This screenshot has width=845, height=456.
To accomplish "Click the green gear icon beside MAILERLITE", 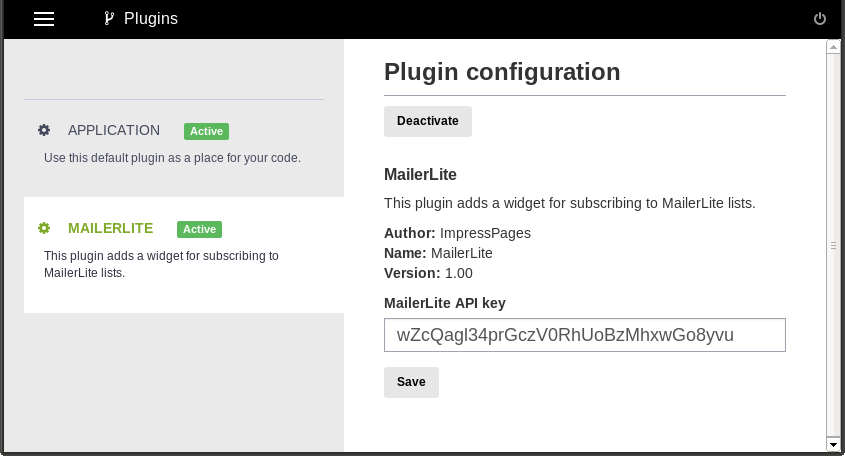I will 44,228.
